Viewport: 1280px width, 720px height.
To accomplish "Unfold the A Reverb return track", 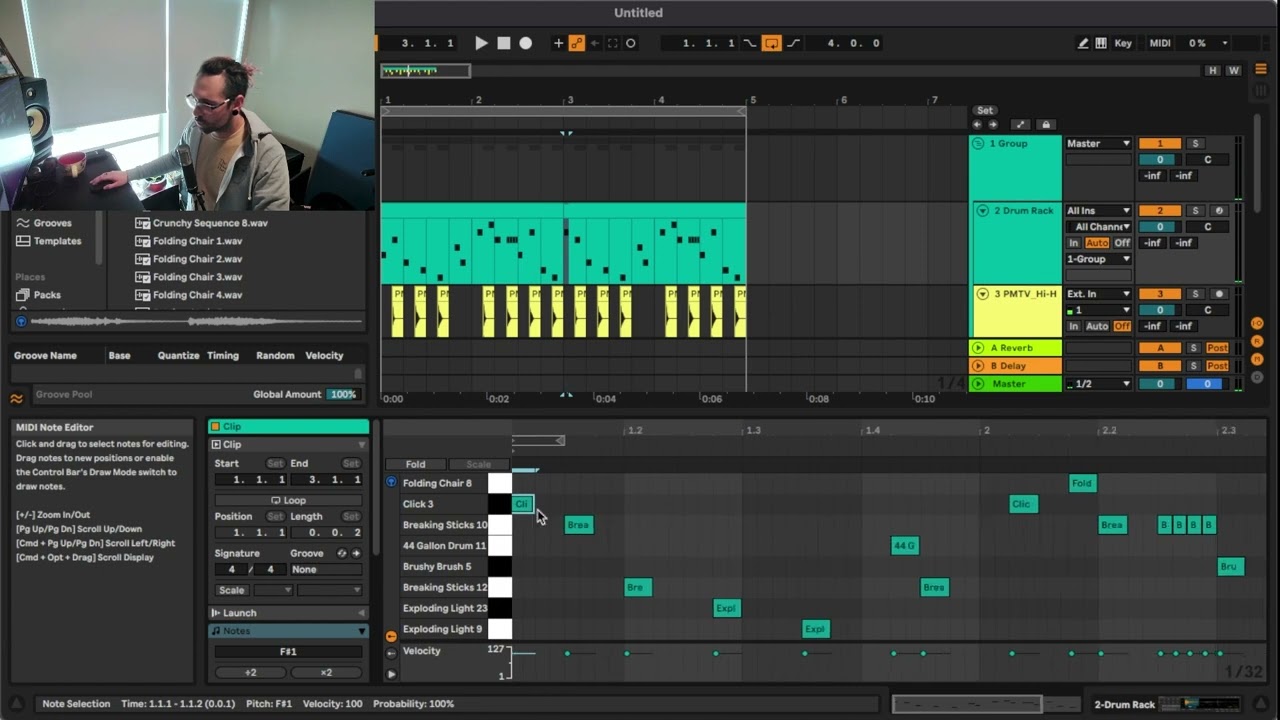I will [x=978, y=348].
